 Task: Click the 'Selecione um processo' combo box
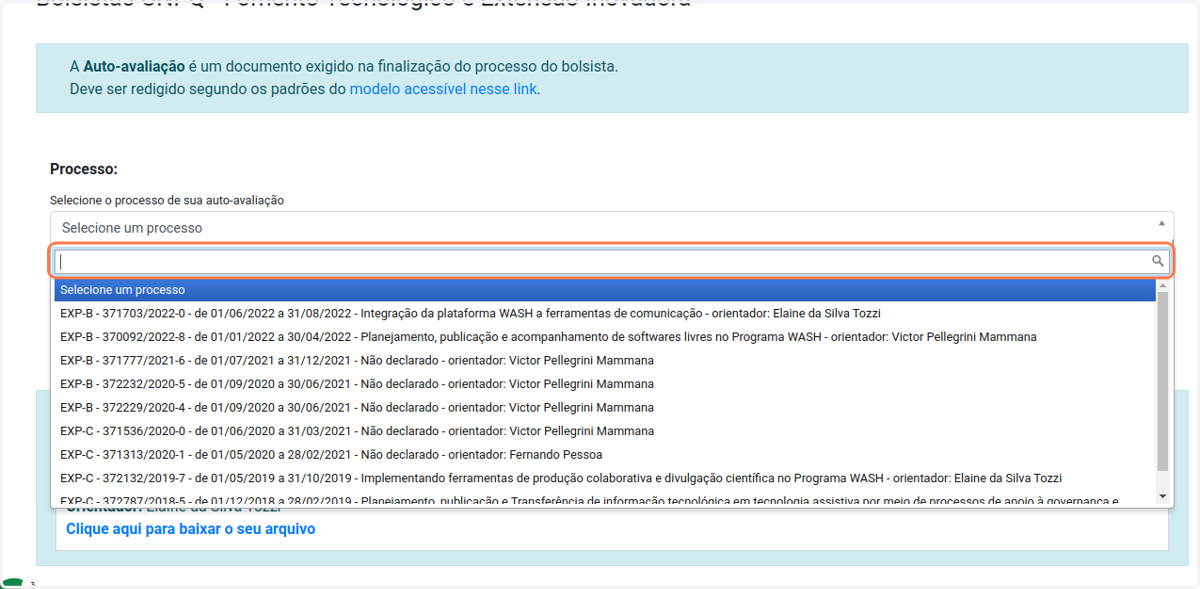[x=612, y=228]
